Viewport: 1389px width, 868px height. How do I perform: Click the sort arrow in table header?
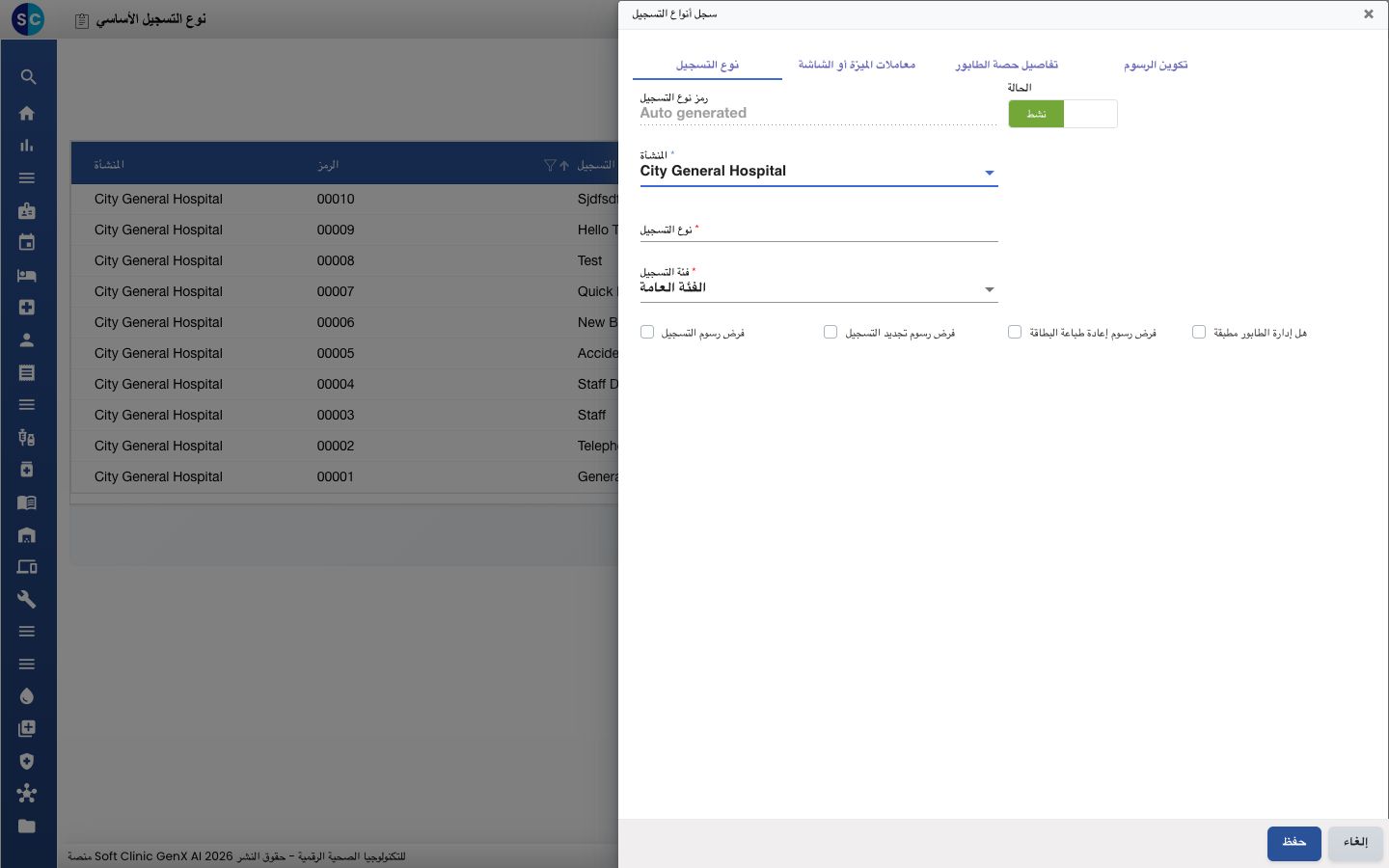point(564,165)
